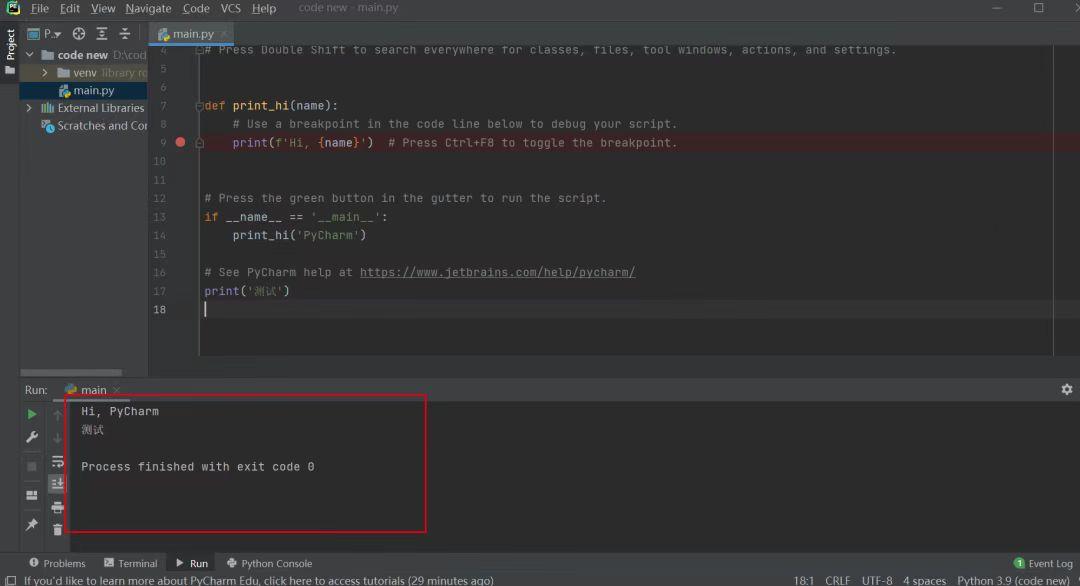Click the PyCharm logo icon
This screenshot has width=1080, height=586.
point(12,8)
